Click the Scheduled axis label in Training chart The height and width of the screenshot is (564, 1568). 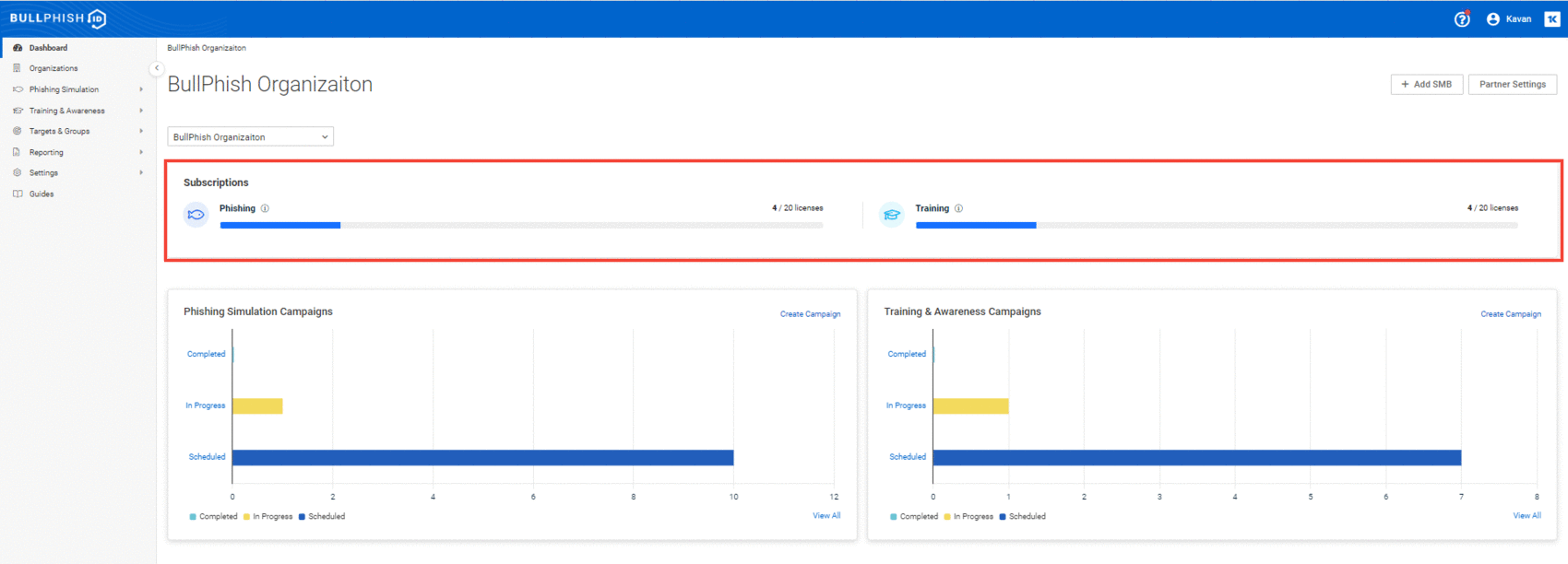pos(908,457)
